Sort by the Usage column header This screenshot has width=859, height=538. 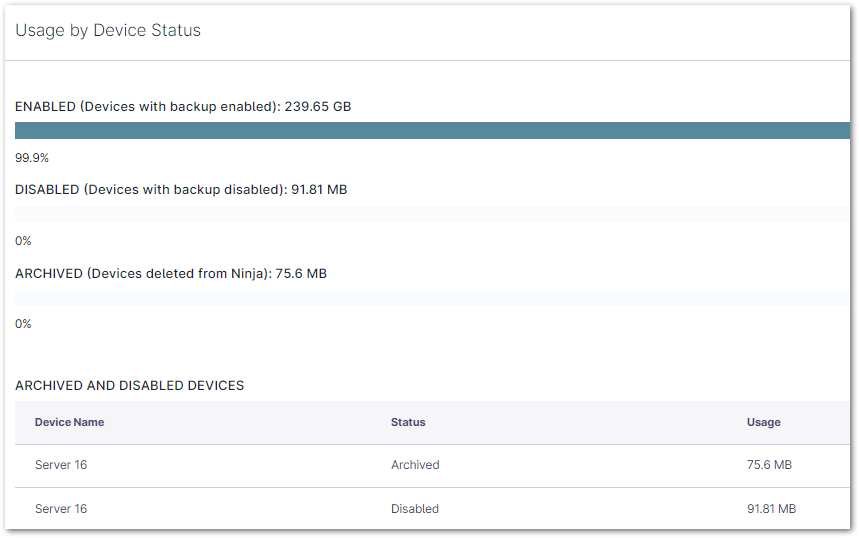point(764,422)
